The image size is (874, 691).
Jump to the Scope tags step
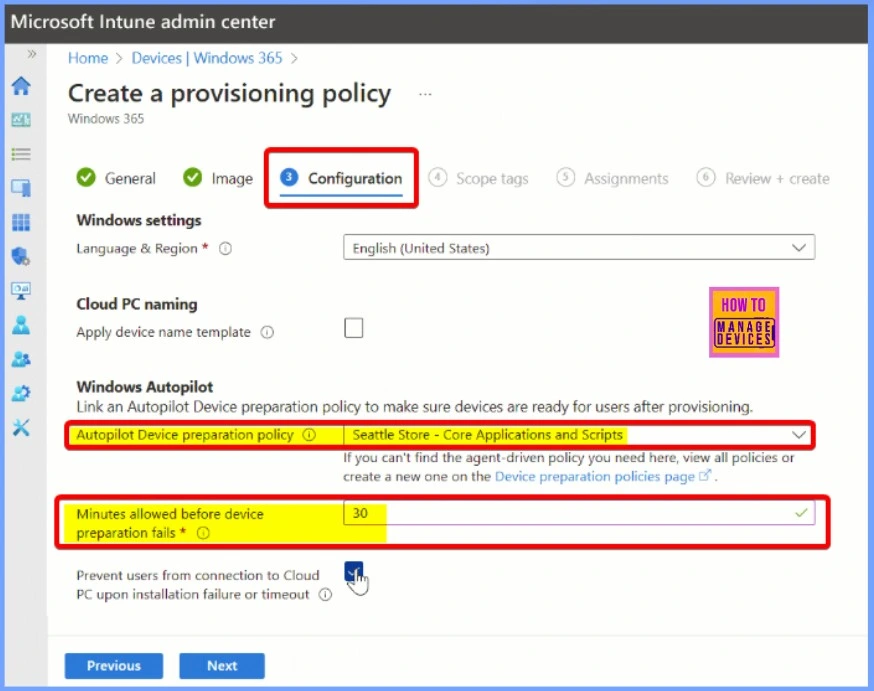click(478, 178)
